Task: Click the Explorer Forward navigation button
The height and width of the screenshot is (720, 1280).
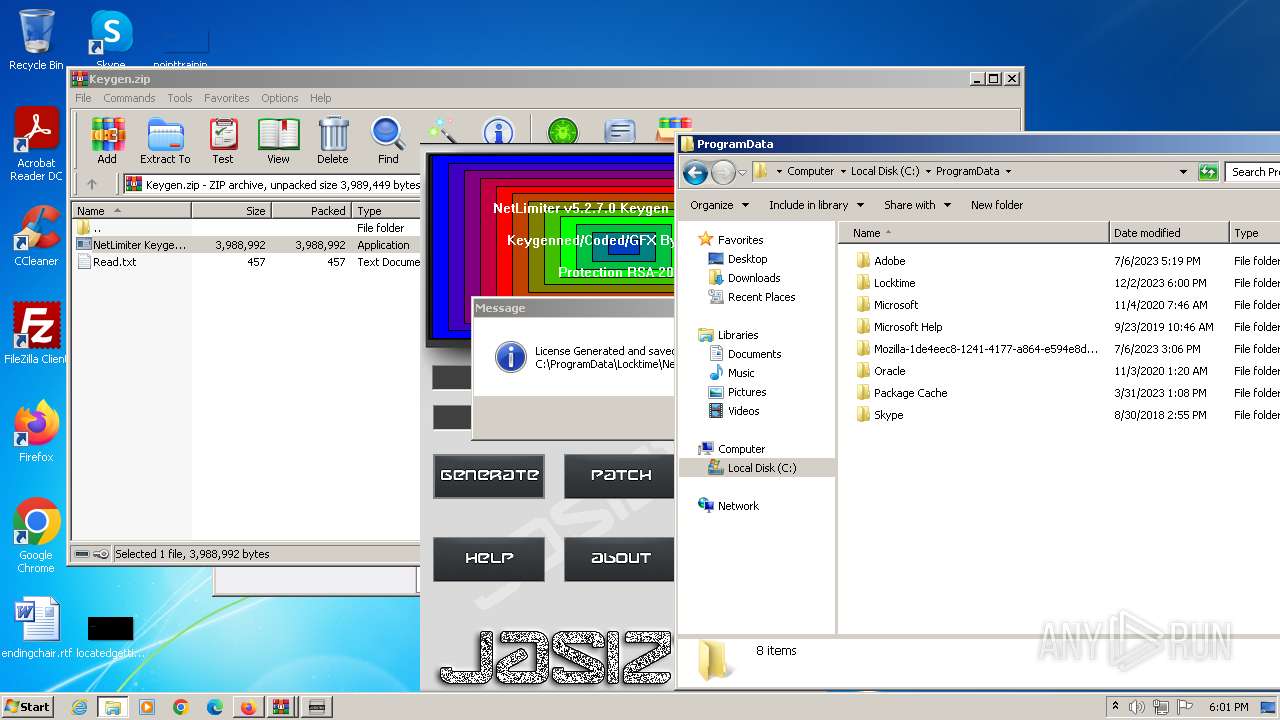Action: [x=723, y=172]
